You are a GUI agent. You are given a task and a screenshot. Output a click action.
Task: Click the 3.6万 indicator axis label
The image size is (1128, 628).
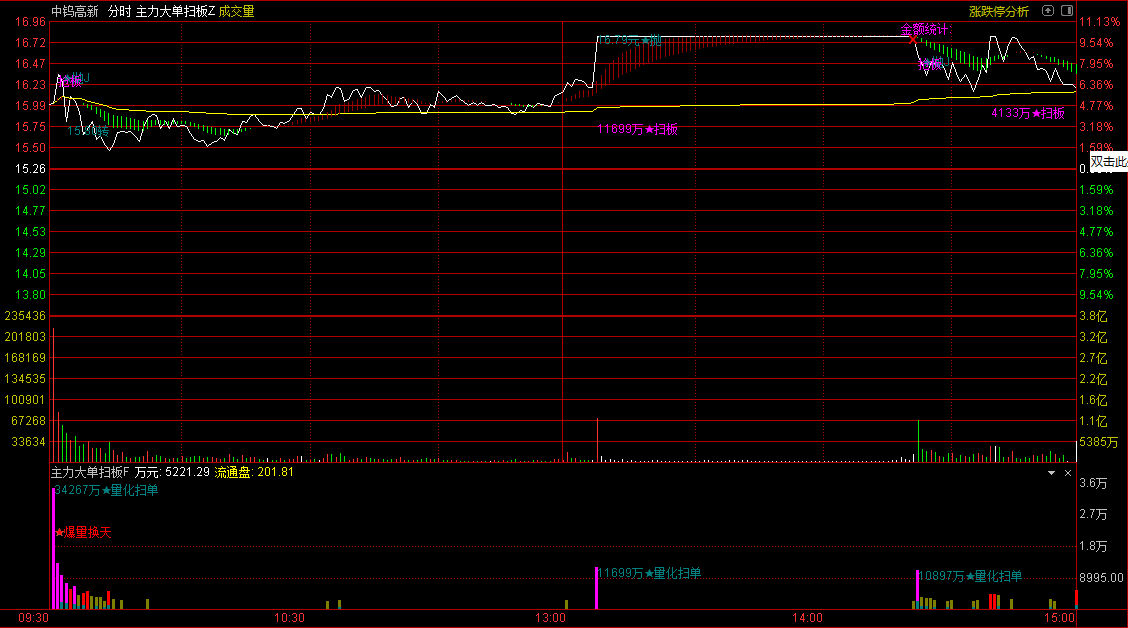tap(1093, 483)
